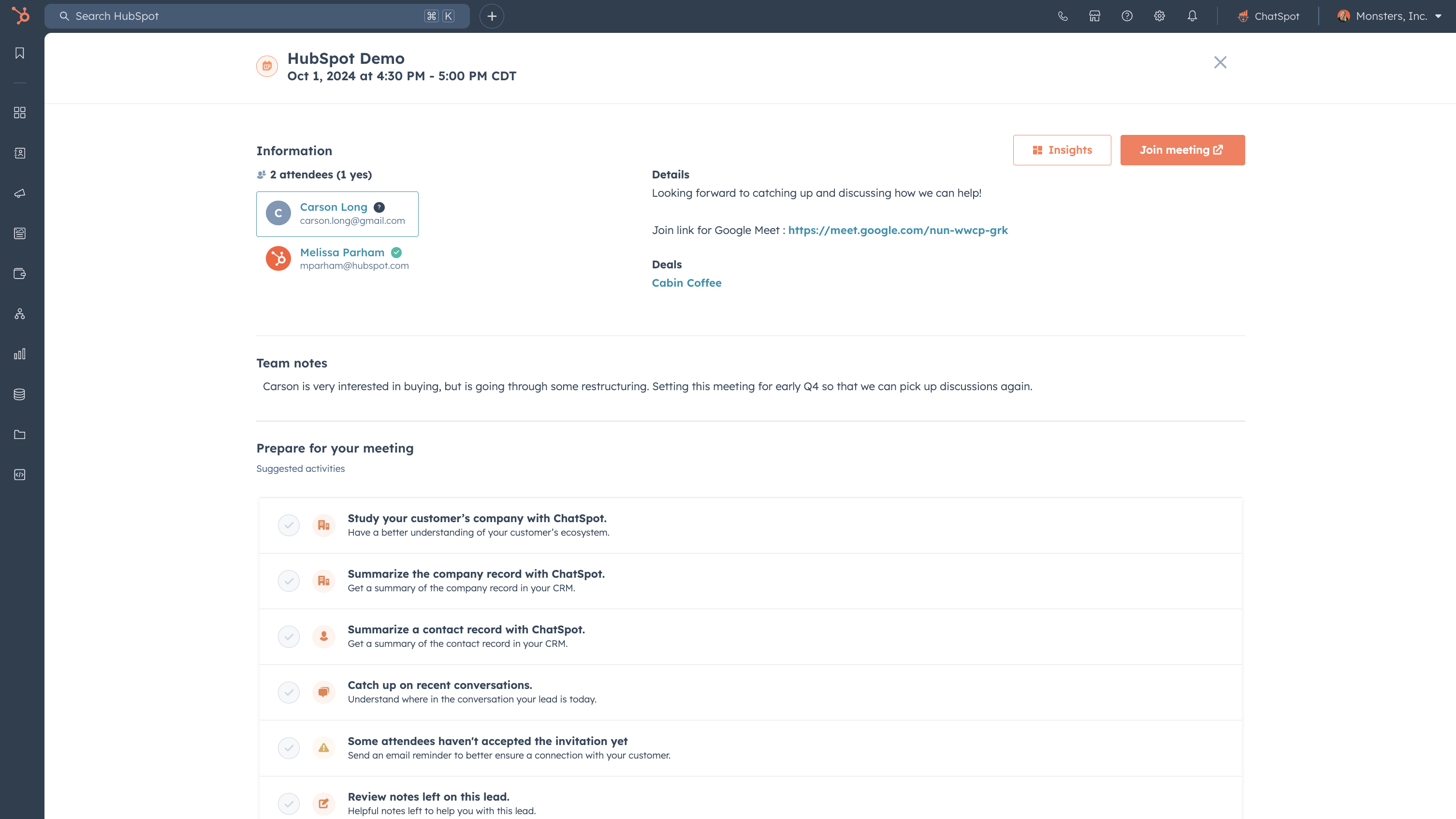The width and height of the screenshot is (1456, 819).
Task: Check off Summarize the company record activity
Action: point(289,581)
